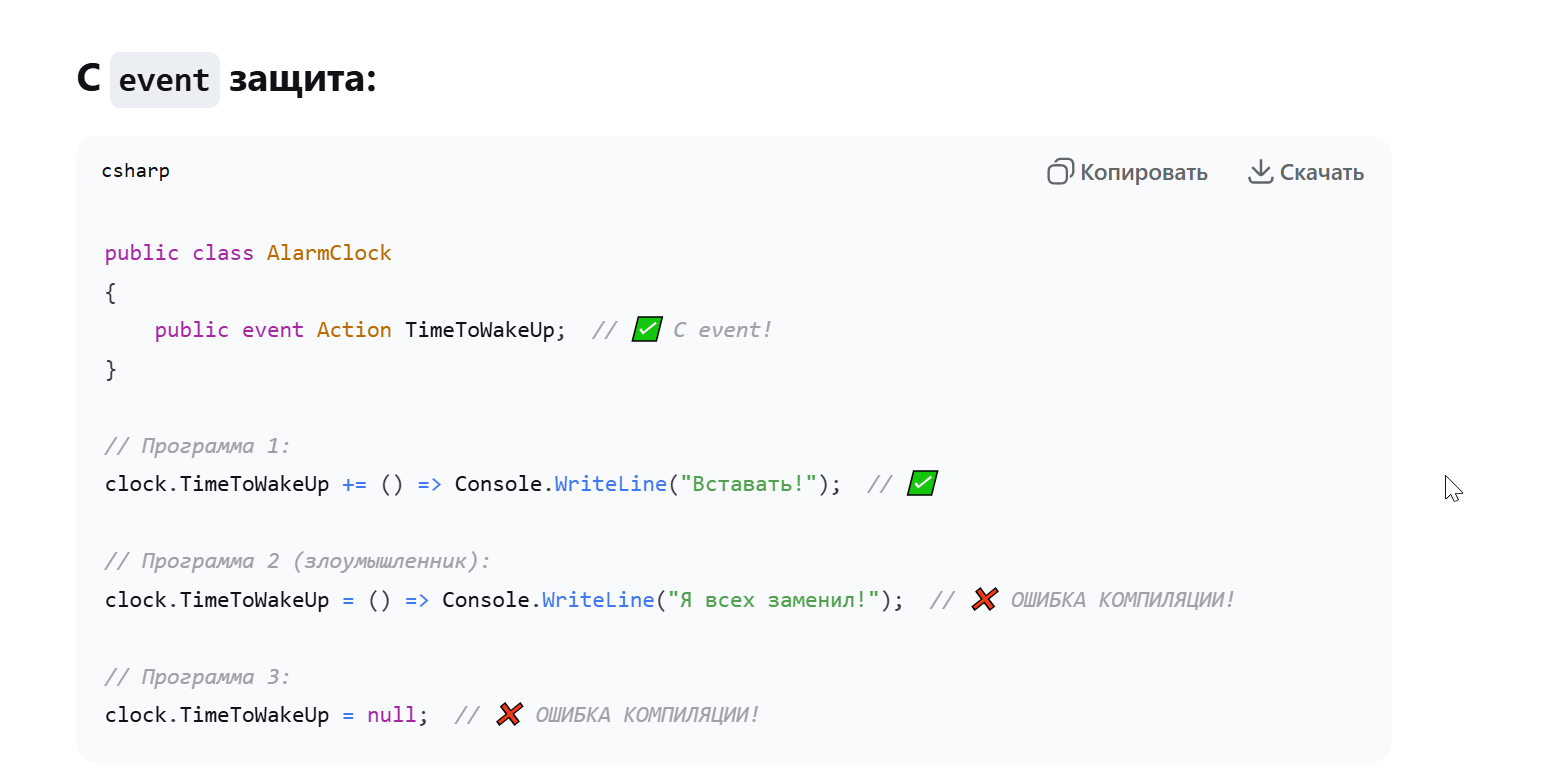This screenshot has height=783, width=1551.
Task: Click the += operator in the code
Action: [354, 484]
